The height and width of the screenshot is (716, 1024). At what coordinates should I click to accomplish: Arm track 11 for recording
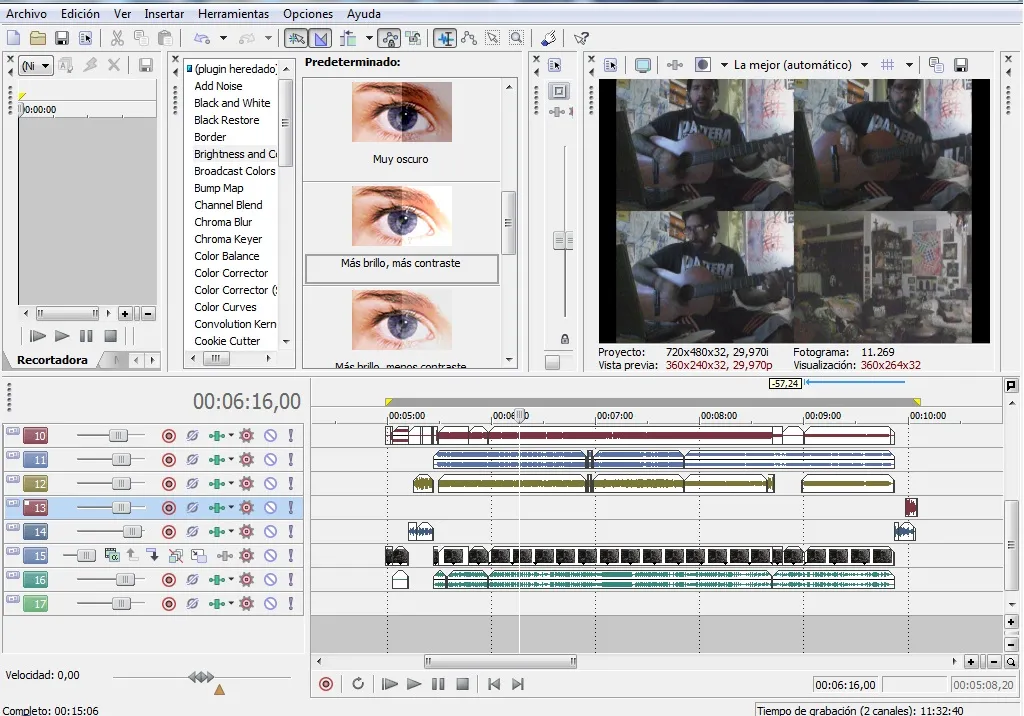tap(169, 460)
